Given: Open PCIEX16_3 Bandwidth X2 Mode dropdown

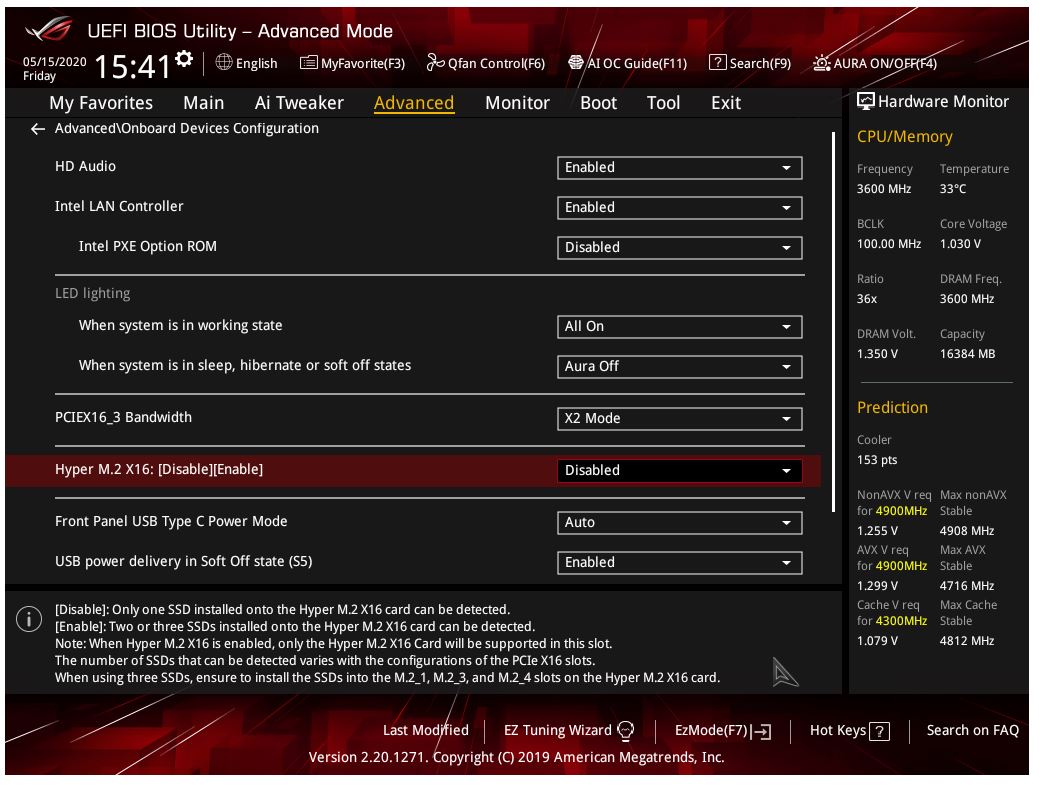Looking at the screenshot, I should pos(679,419).
